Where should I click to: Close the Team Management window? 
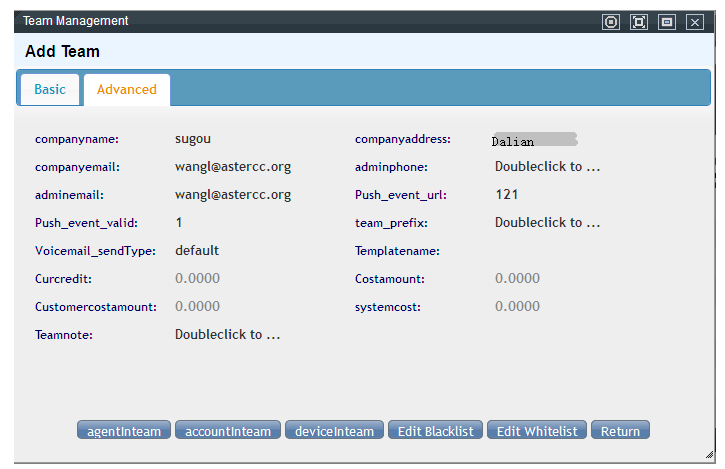click(x=695, y=21)
